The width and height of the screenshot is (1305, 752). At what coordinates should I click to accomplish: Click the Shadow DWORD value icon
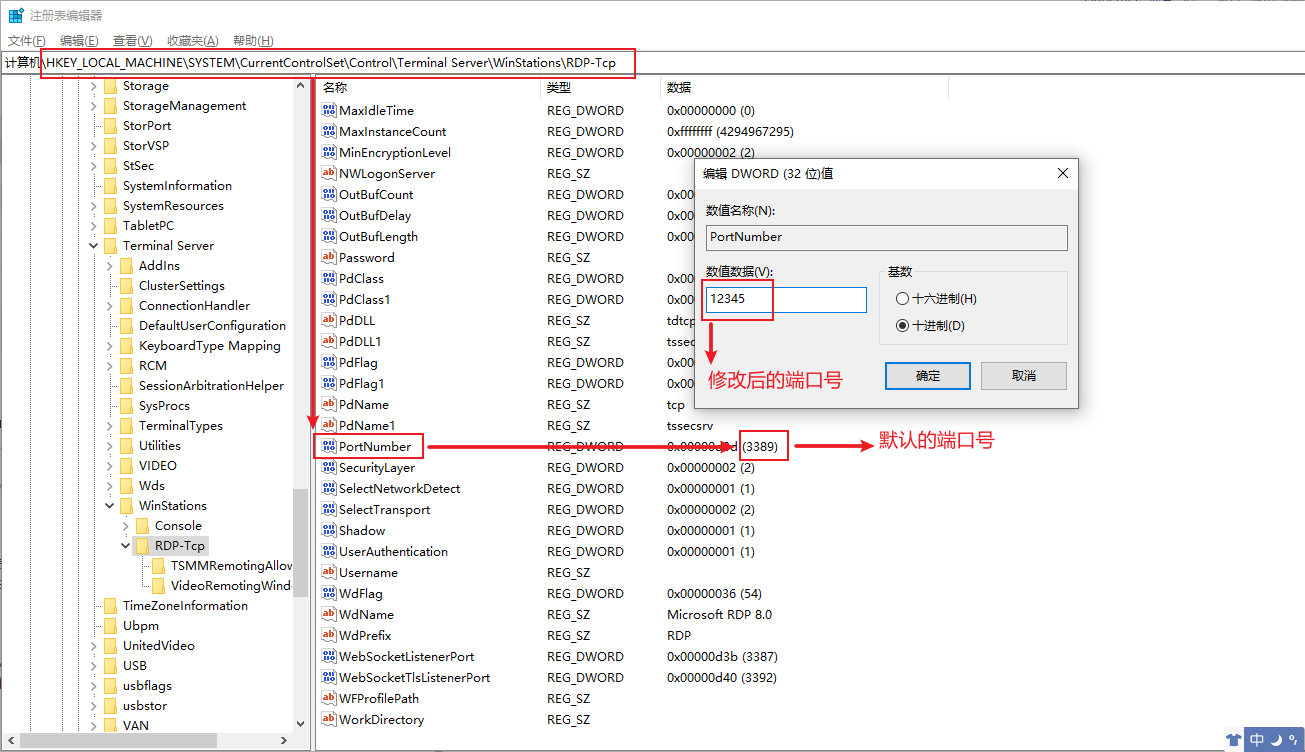pyautogui.click(x=329, y=530)
